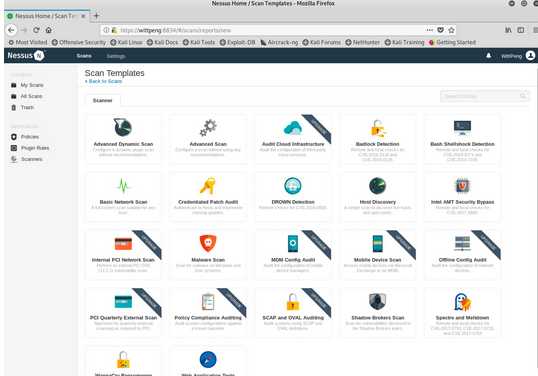Click the browser address bar URL
Screen dimensions: 538x376
[x=175, y=30]
